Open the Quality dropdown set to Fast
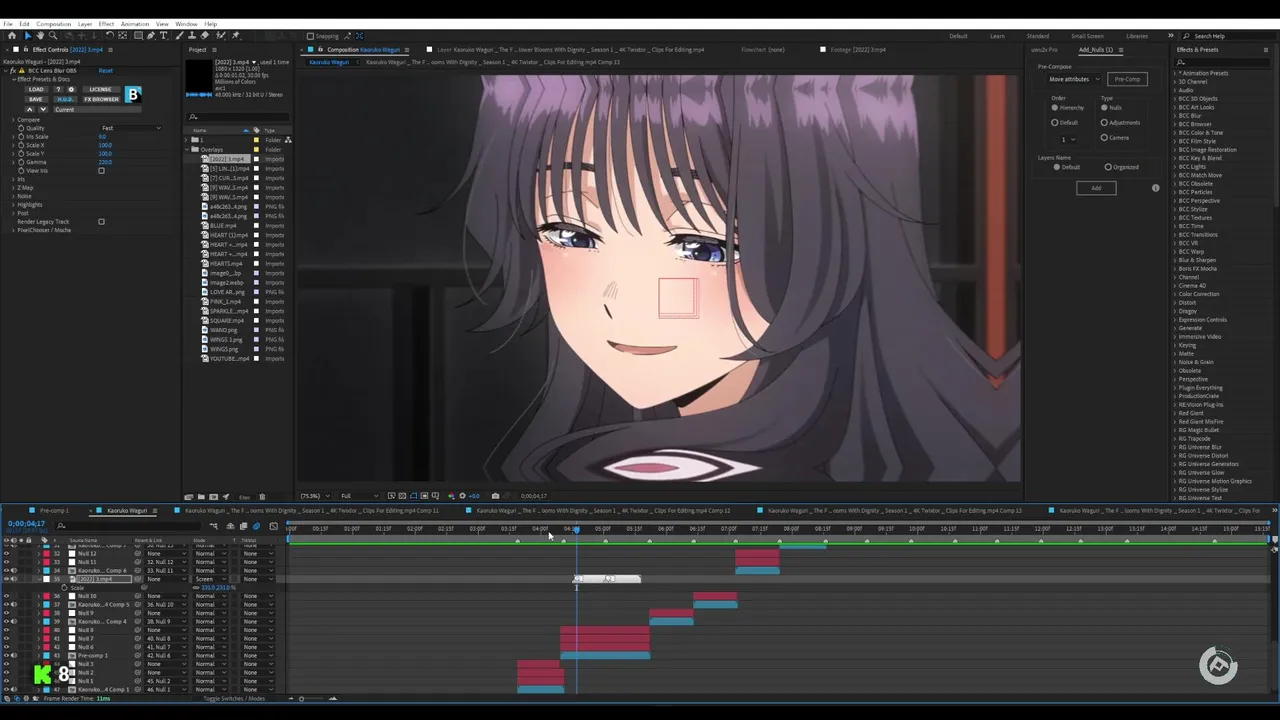The height and width of the screenshot is (720, 1280). pyautogui.click(x=131, y=128)
